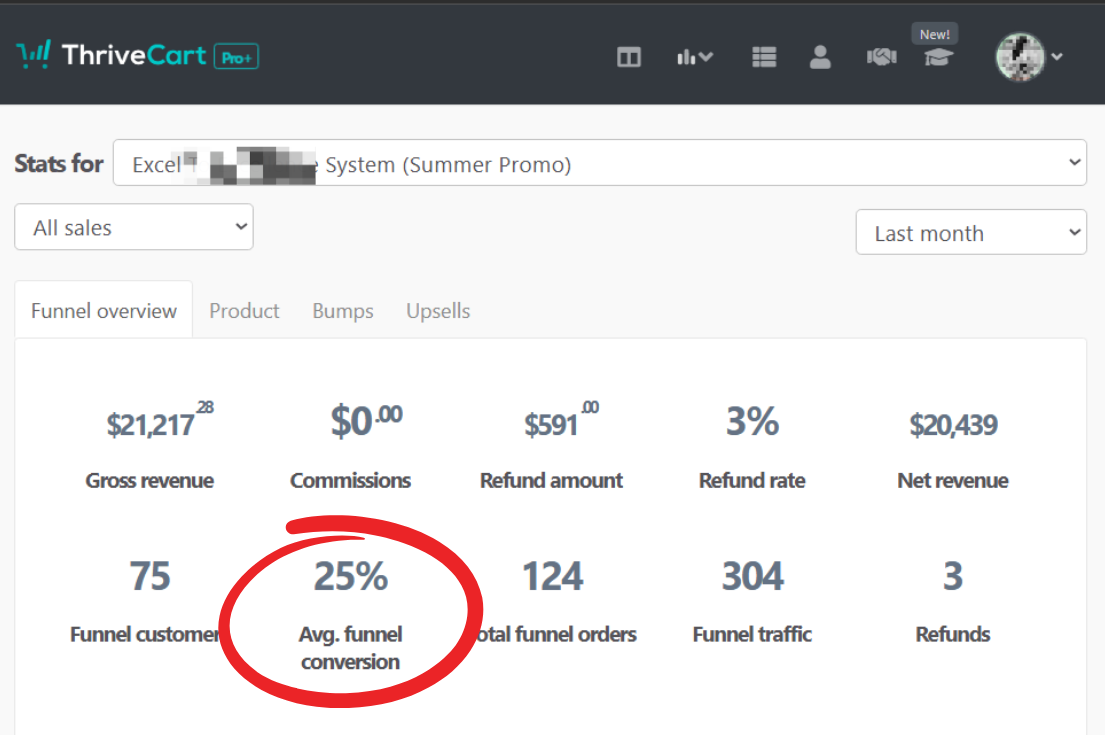Open the All sales dropdown

point(134,227)
